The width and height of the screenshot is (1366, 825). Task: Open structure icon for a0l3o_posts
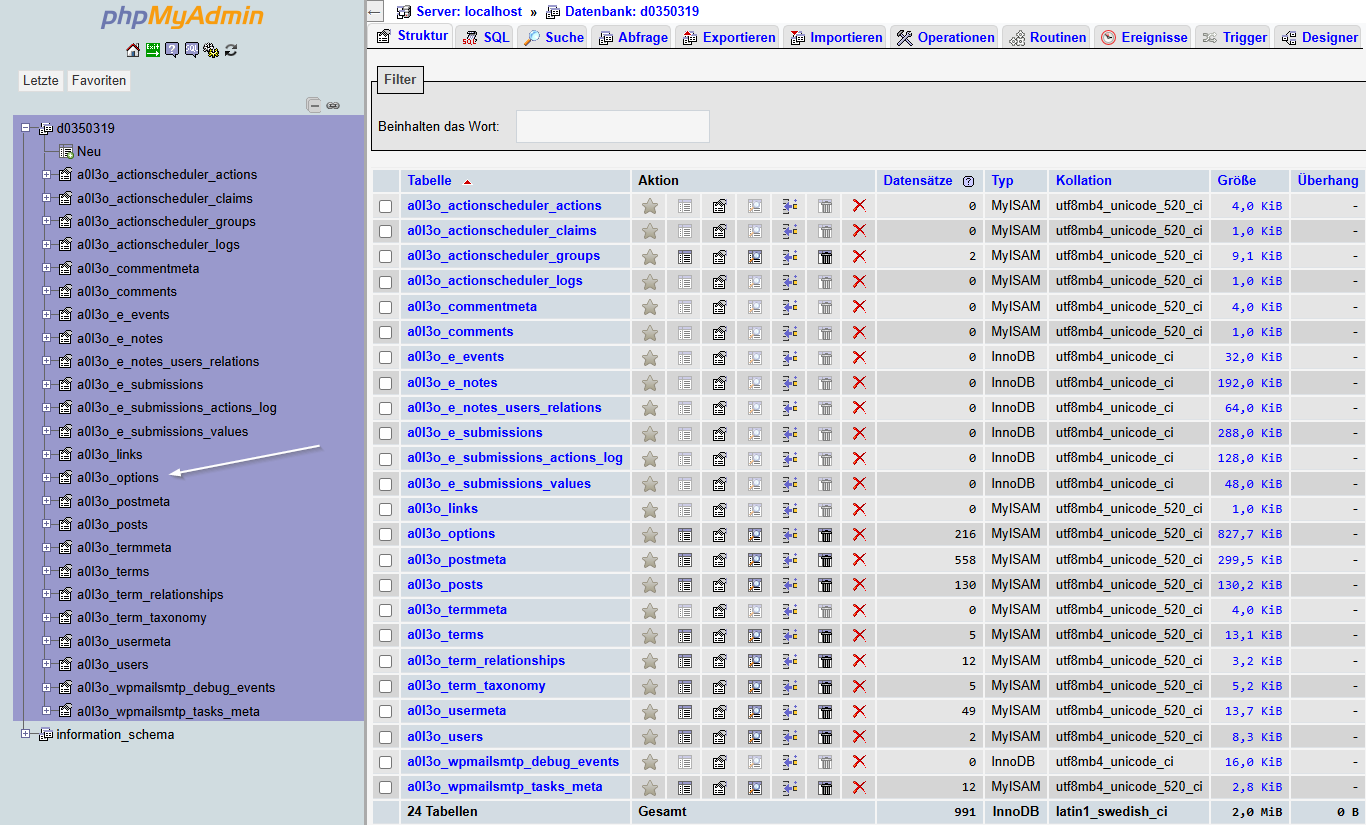pyautogui.click(x=720, y=585)
